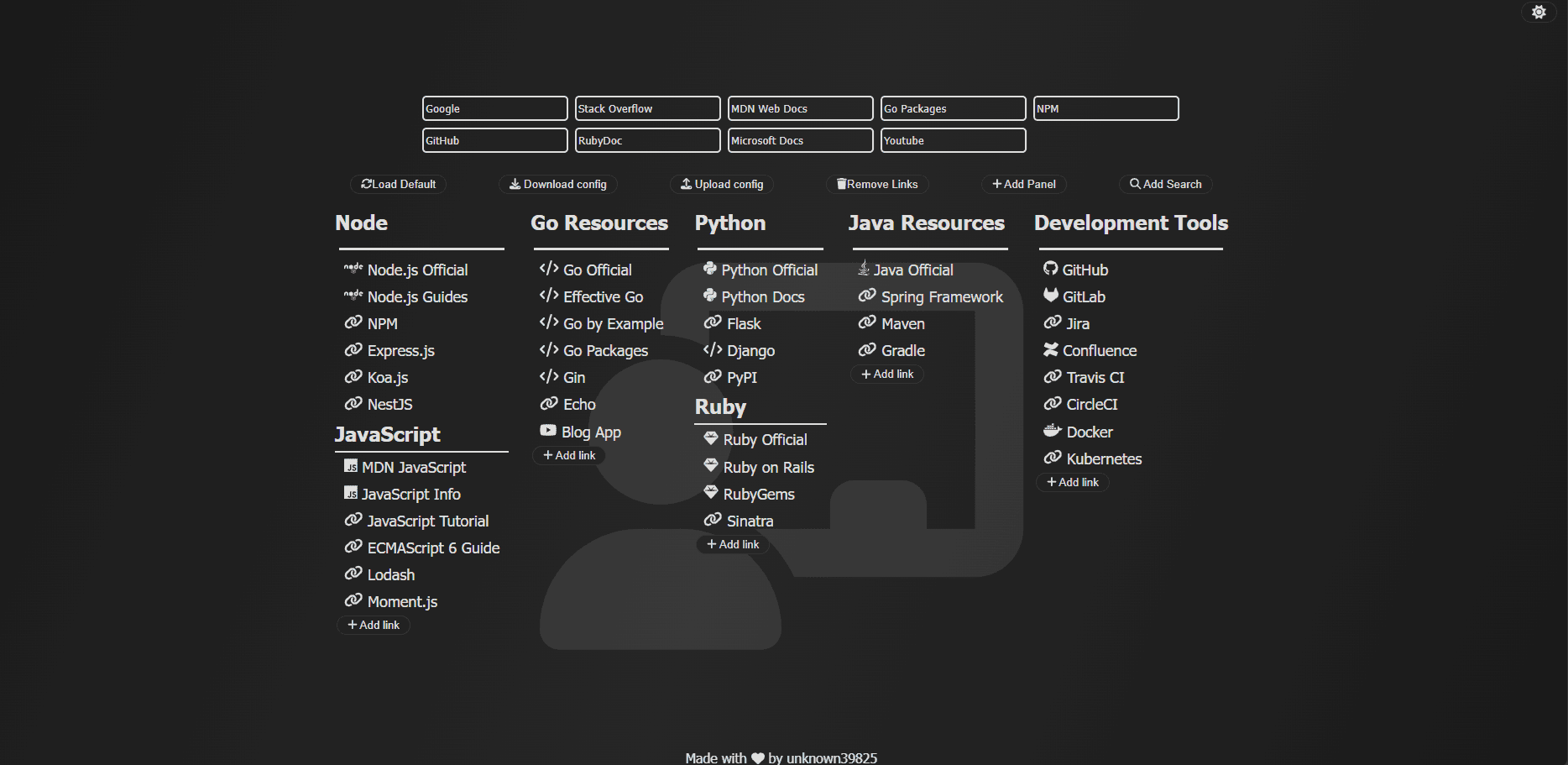
Task: Click Download config button
Action: [558, 184]
